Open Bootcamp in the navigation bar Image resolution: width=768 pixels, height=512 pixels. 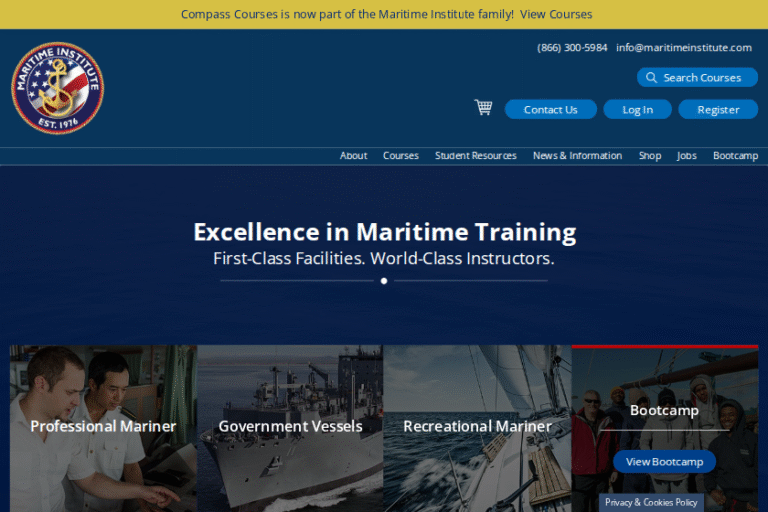735,156
